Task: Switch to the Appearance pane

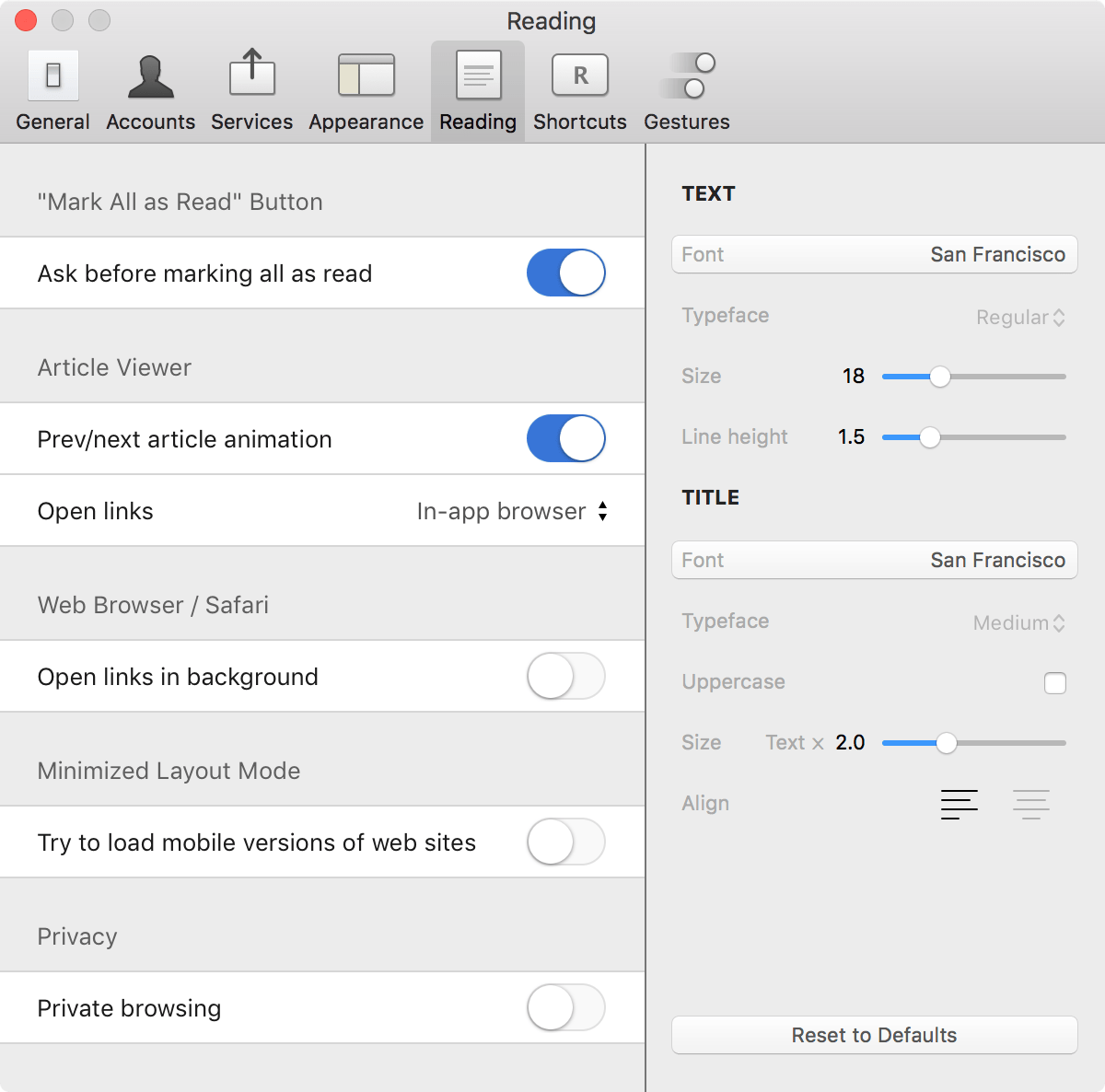Action: 366,76
